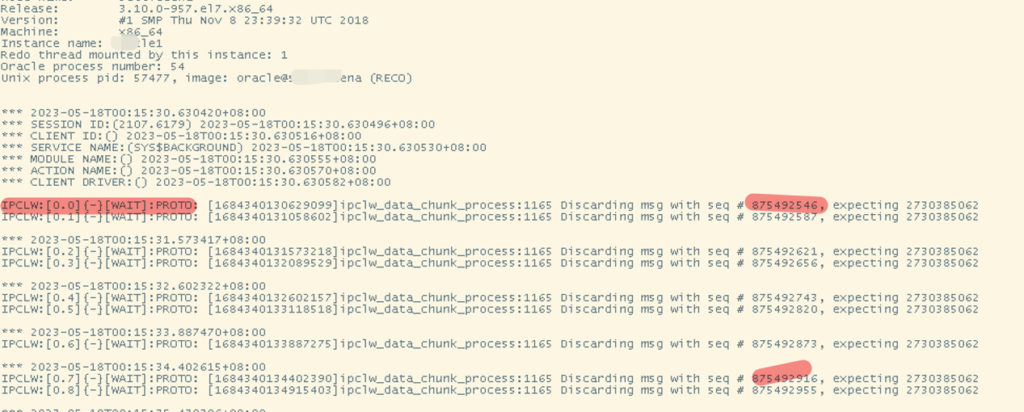Click the ACTION NAME:() line

point(188,170)
